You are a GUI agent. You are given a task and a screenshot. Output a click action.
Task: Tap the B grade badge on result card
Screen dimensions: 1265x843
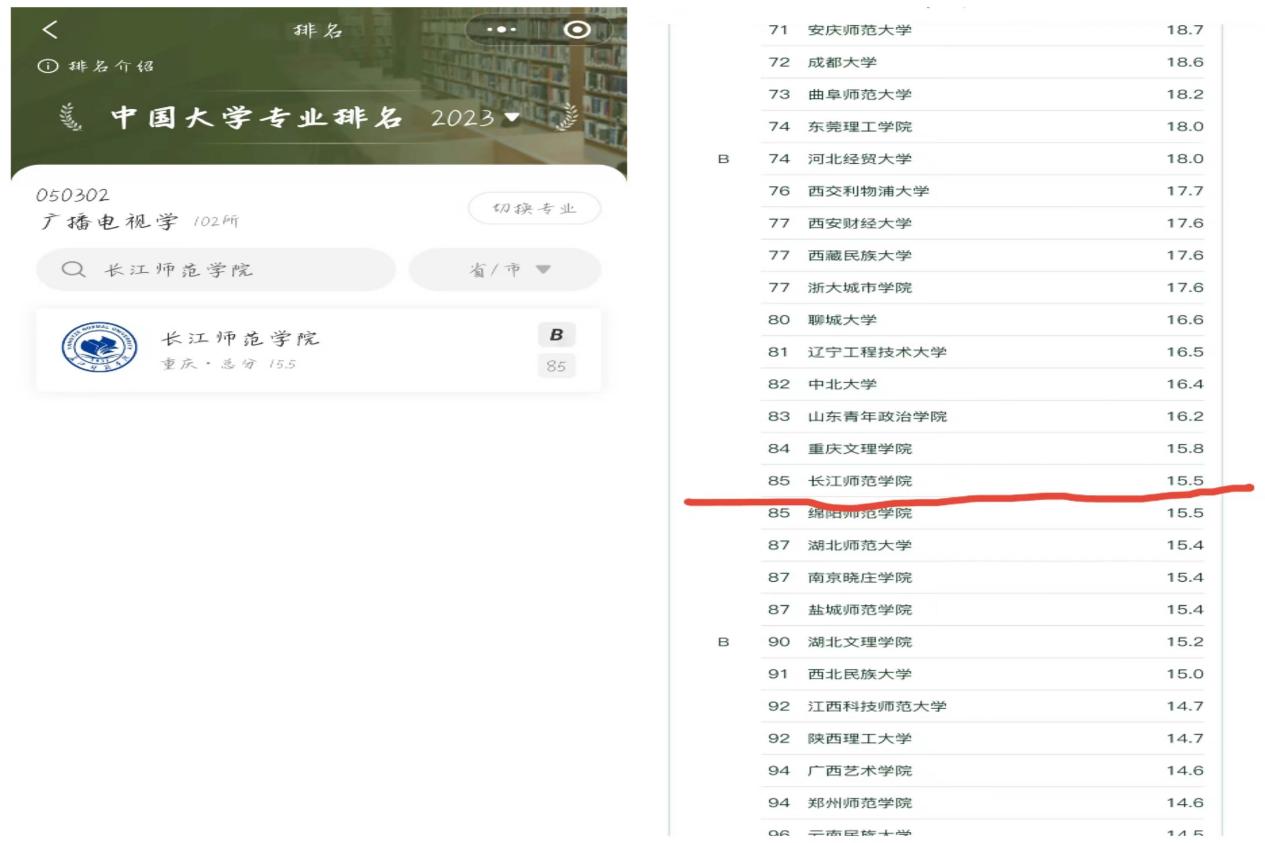(556, 336)
